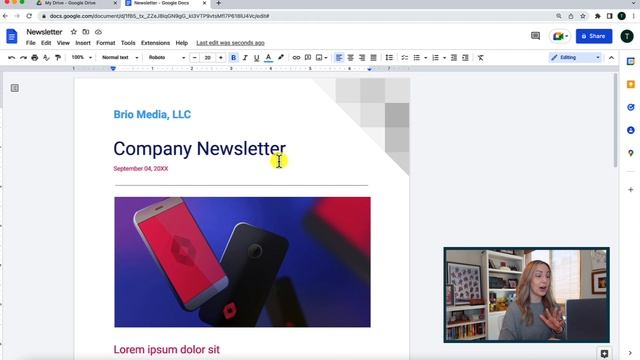Expand numbered list options arrow
Screen dimensions: 640x360
(x=444, y=58)
